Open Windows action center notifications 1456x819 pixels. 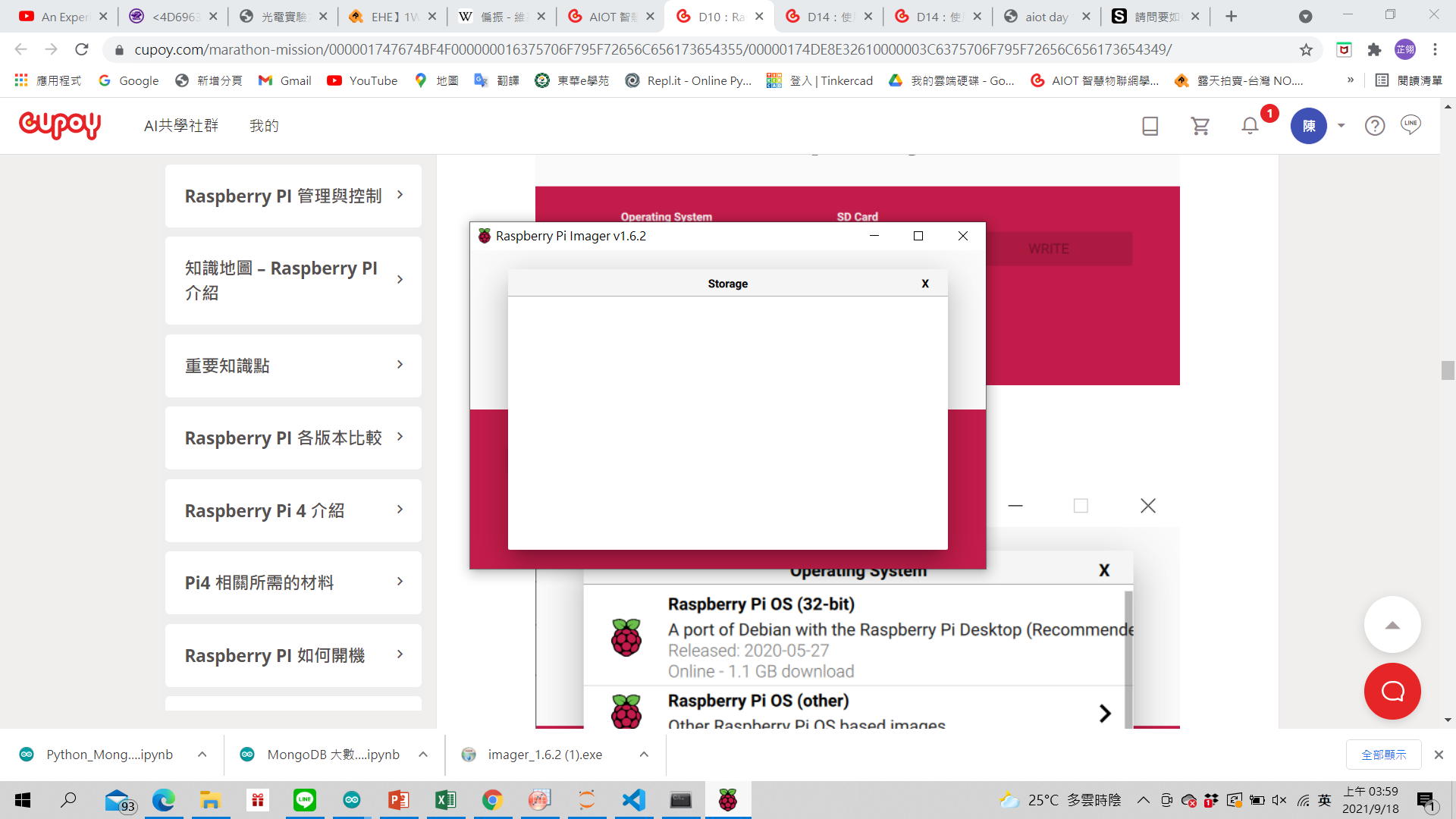point(1426,800)
